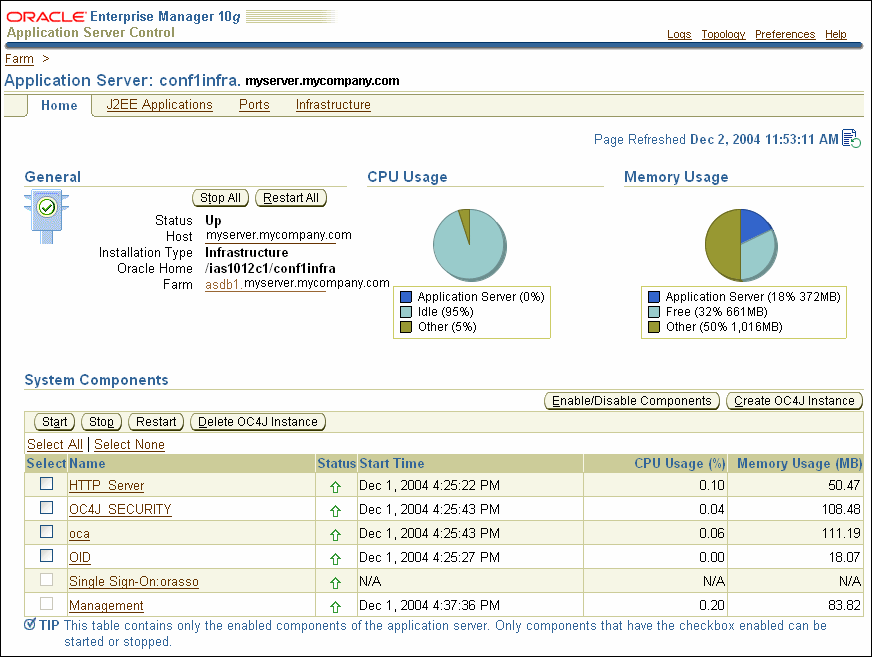The height and width of the screenshot is (657, 872).
Task: Click the CPU Usage pie chart
Action: 470,245
